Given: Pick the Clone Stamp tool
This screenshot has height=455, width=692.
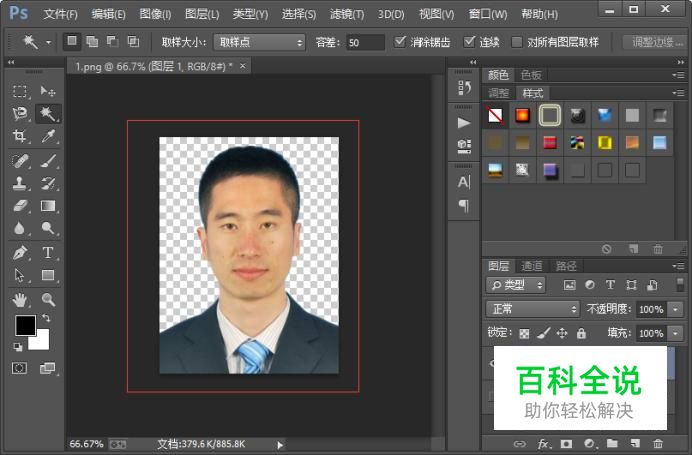Looking at the screenshot, I should click(19, 183).
